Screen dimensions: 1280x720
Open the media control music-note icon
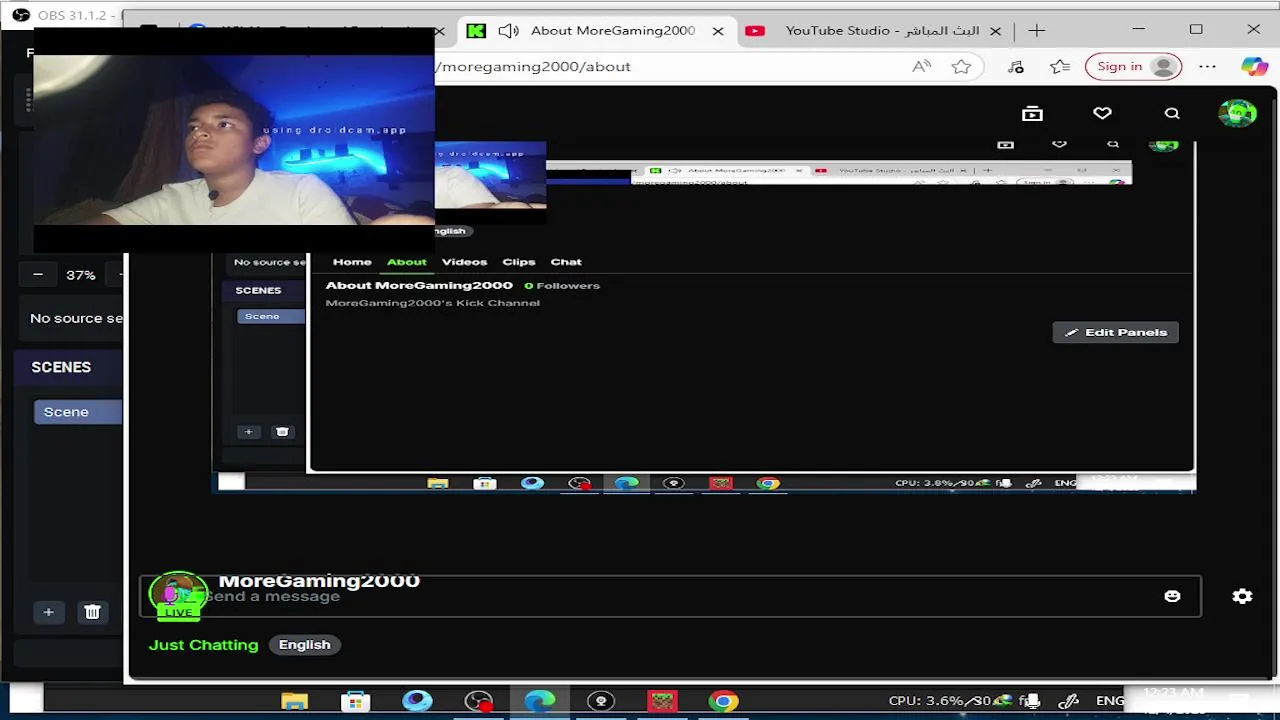click(1016, 67)
